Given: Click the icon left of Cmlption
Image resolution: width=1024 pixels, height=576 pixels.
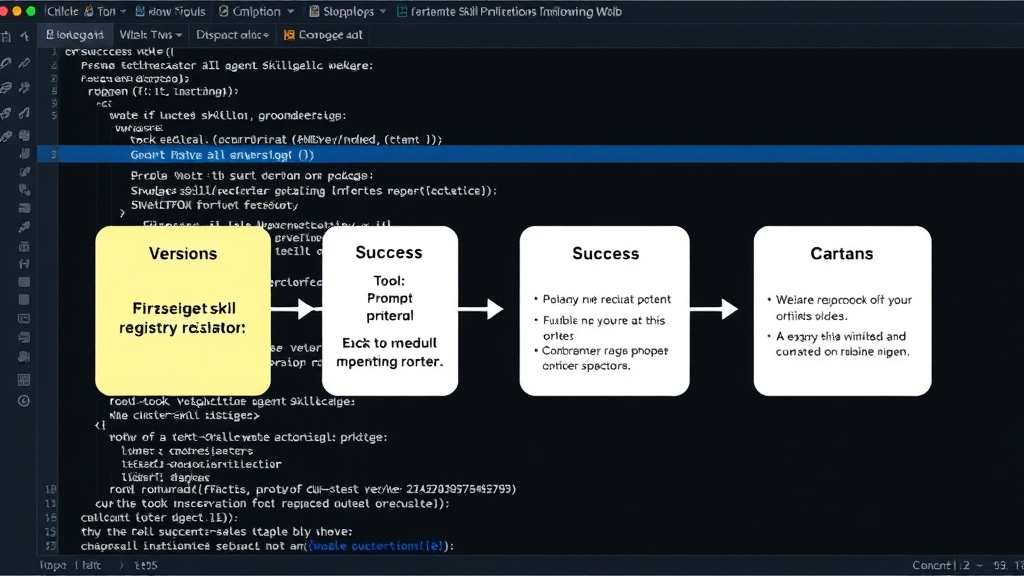Looking at the screenshot, I should tap(223, 11).
